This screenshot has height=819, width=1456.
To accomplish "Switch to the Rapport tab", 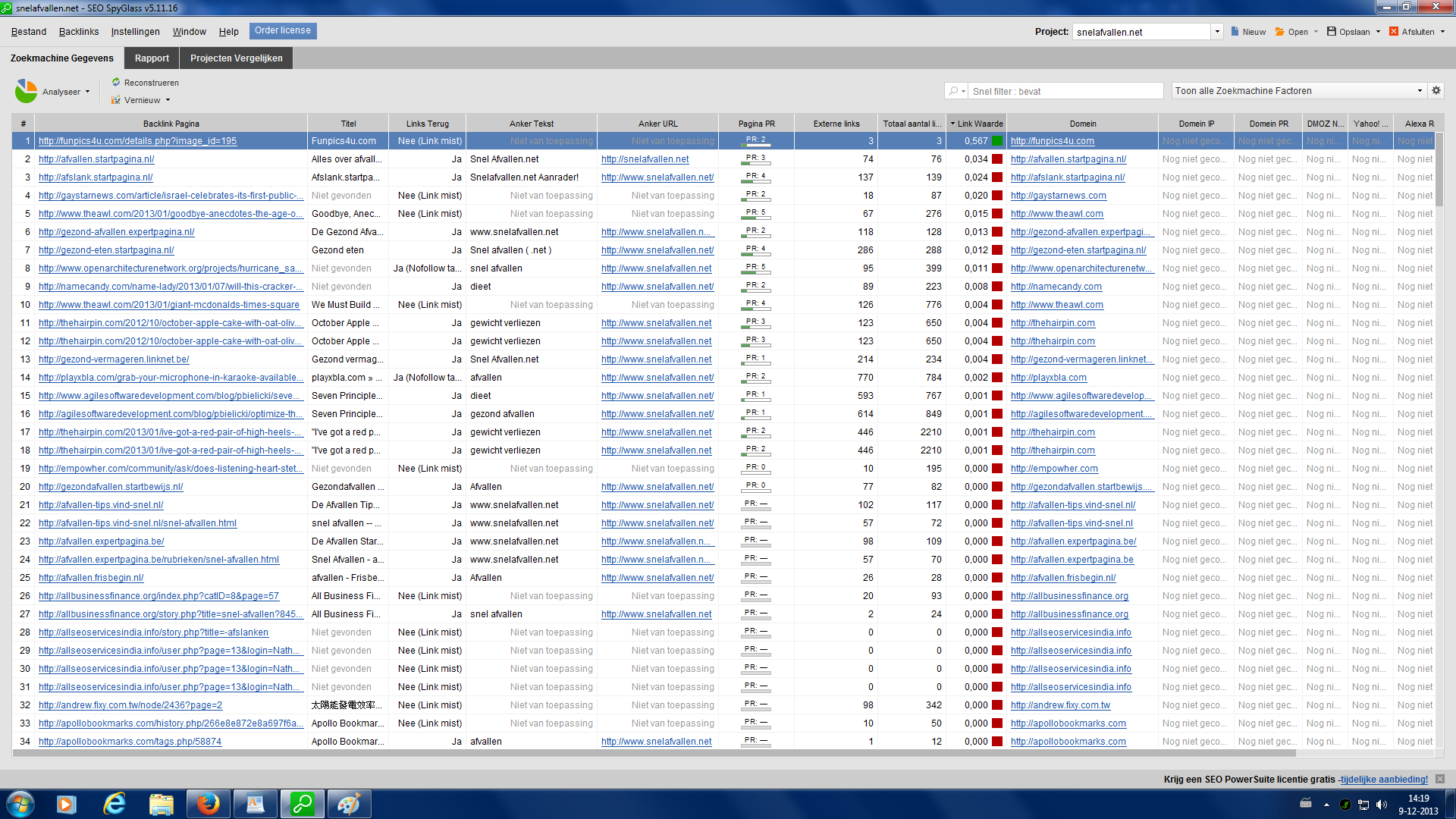I will [x=152, y=58].
